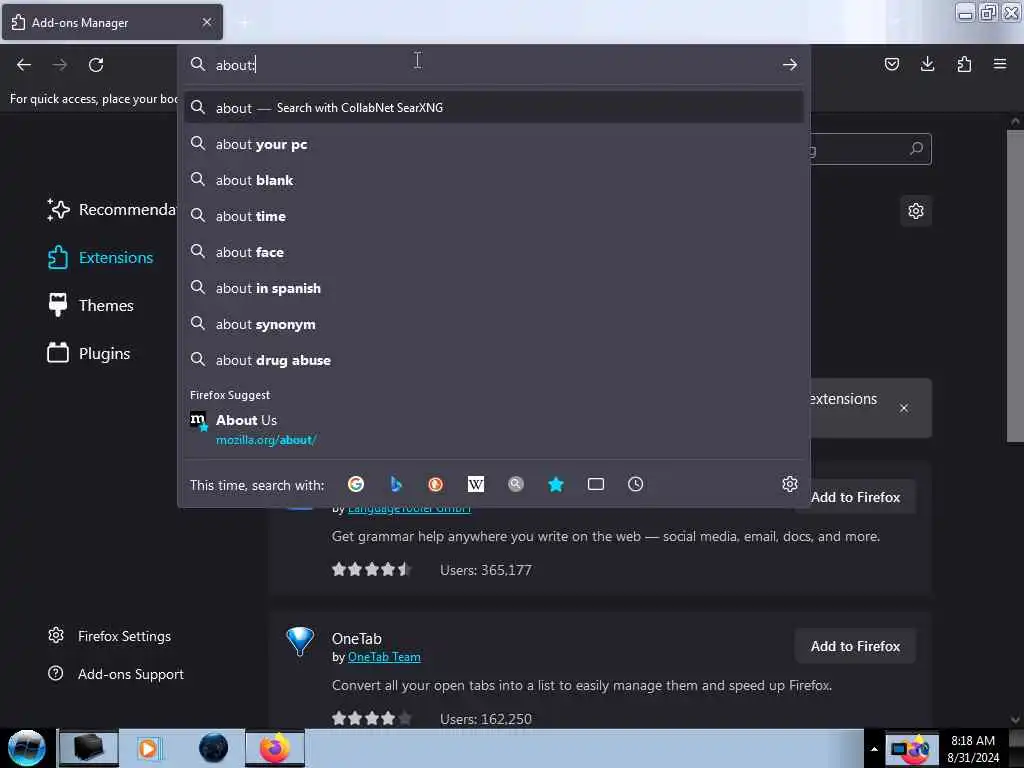Open the black box taskbar icon
The height and width of the screenshot is (768, 1024).
[x=89, y=748]
